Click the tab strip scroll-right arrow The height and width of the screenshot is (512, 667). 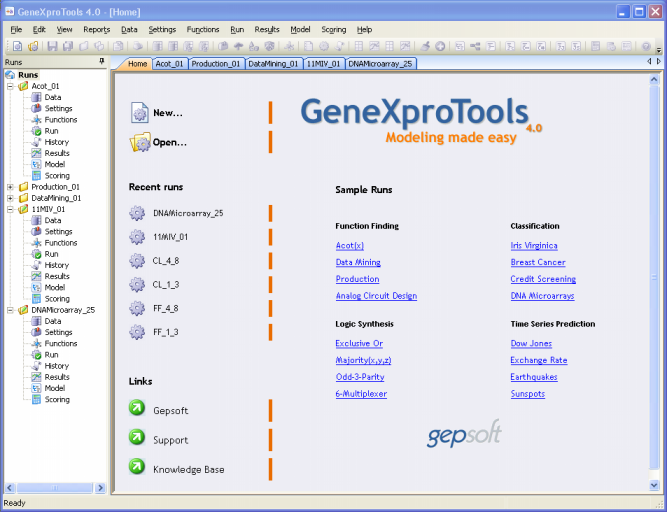[x=658, y=61]
